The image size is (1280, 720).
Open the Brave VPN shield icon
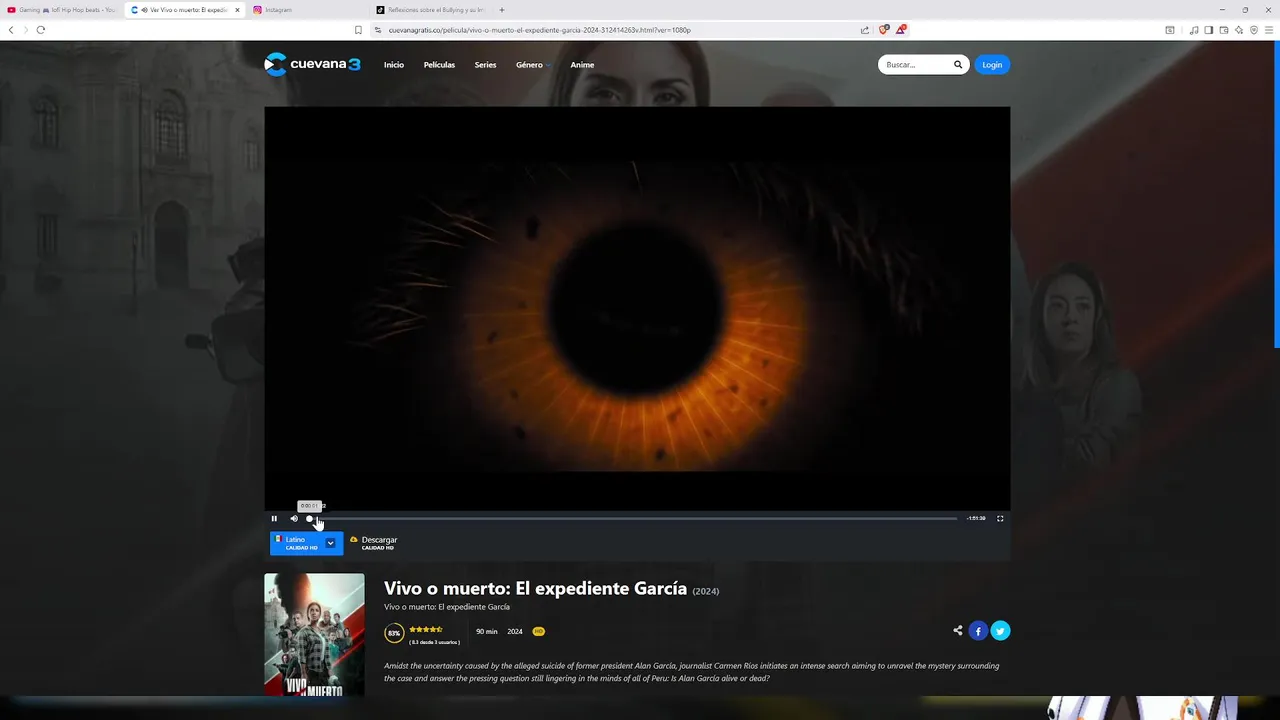pos(1254,30)
